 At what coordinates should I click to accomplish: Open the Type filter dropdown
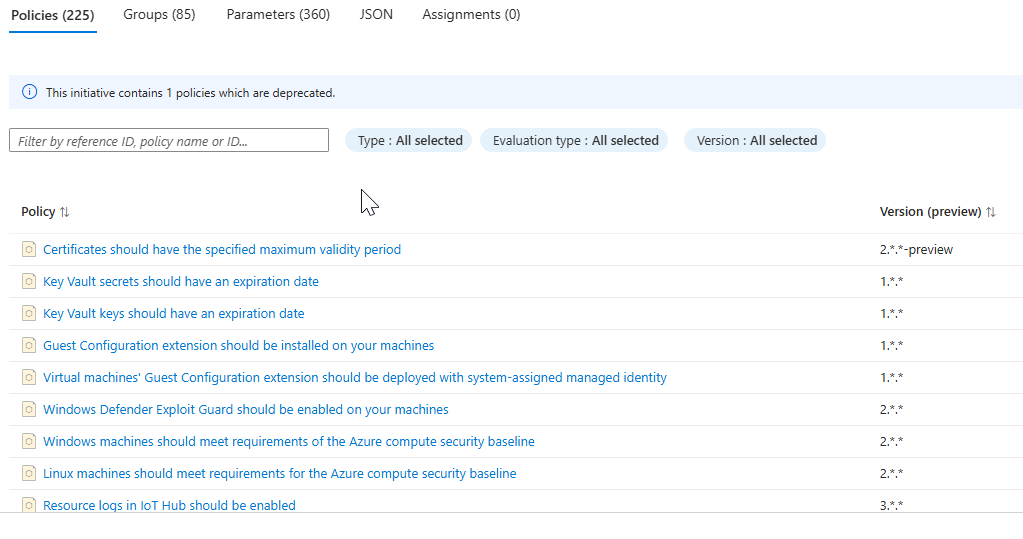point(410,141)
